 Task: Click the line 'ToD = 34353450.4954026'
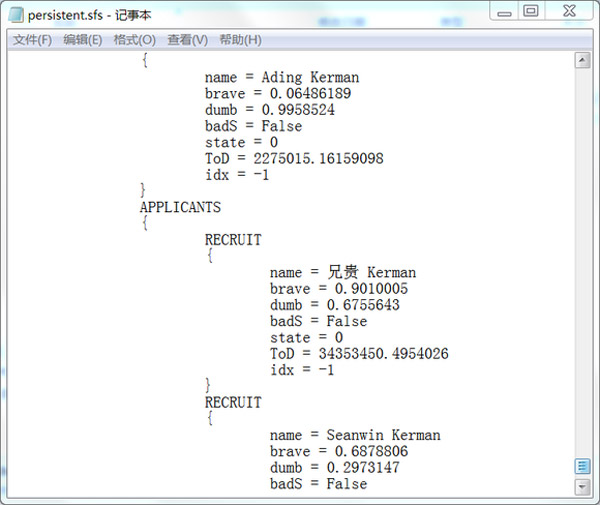coord(359,354)
